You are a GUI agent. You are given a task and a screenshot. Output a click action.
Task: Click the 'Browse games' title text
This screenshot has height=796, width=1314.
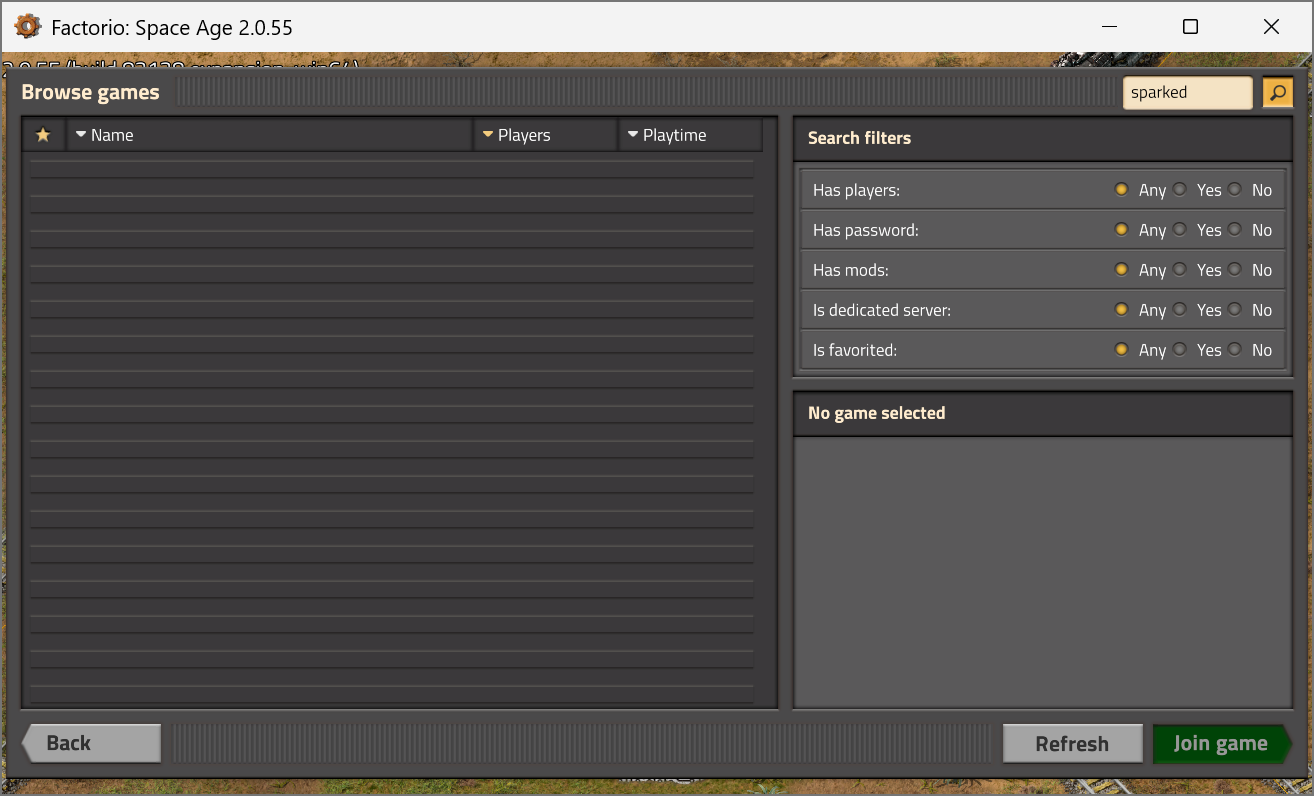[x=90, y=92]
